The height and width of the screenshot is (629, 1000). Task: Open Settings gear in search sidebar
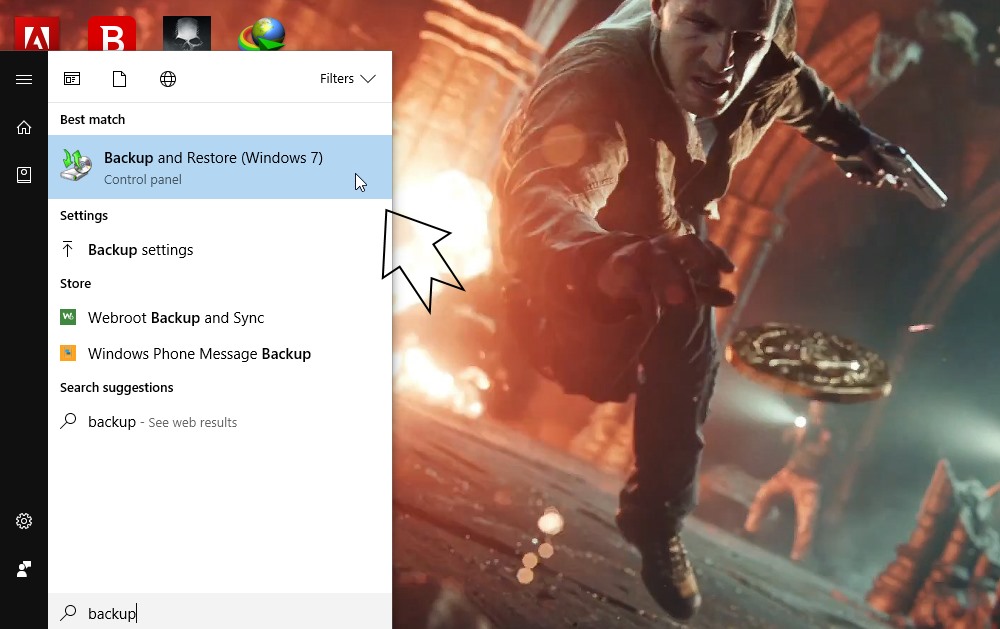[x=24, y=521]
